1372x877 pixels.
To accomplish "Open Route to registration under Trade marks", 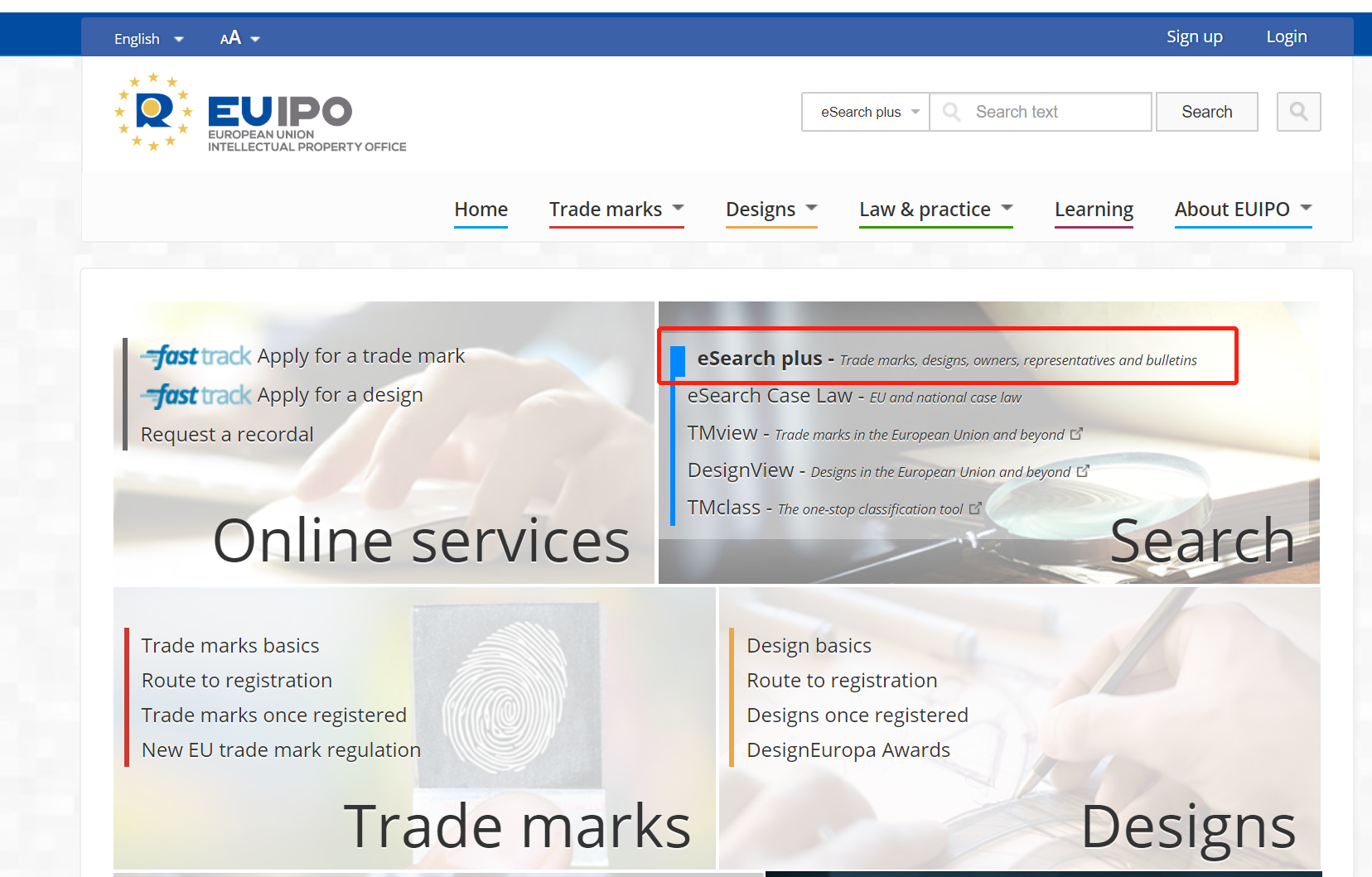I will [237, 681].
